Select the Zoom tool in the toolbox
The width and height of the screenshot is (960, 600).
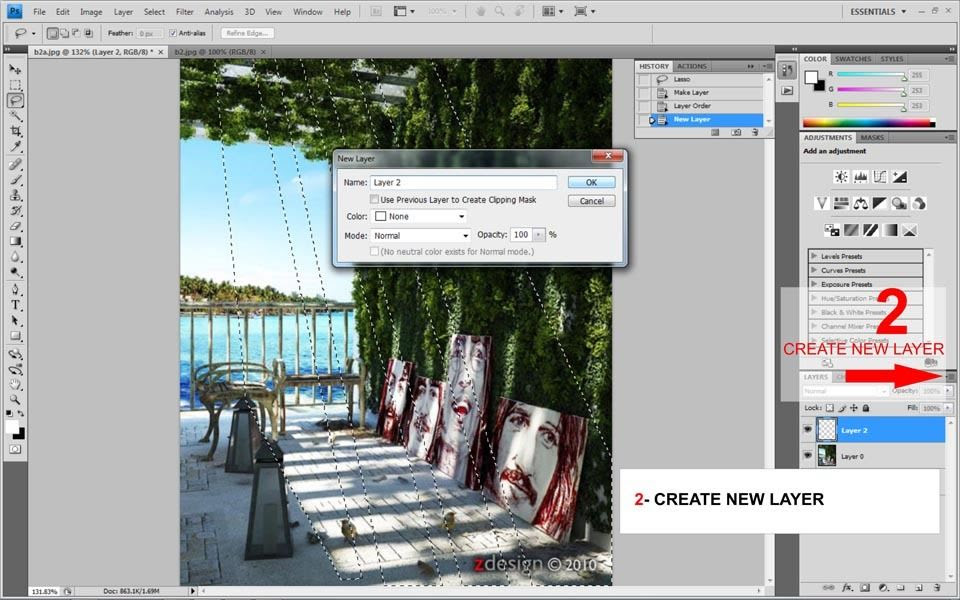15,400
